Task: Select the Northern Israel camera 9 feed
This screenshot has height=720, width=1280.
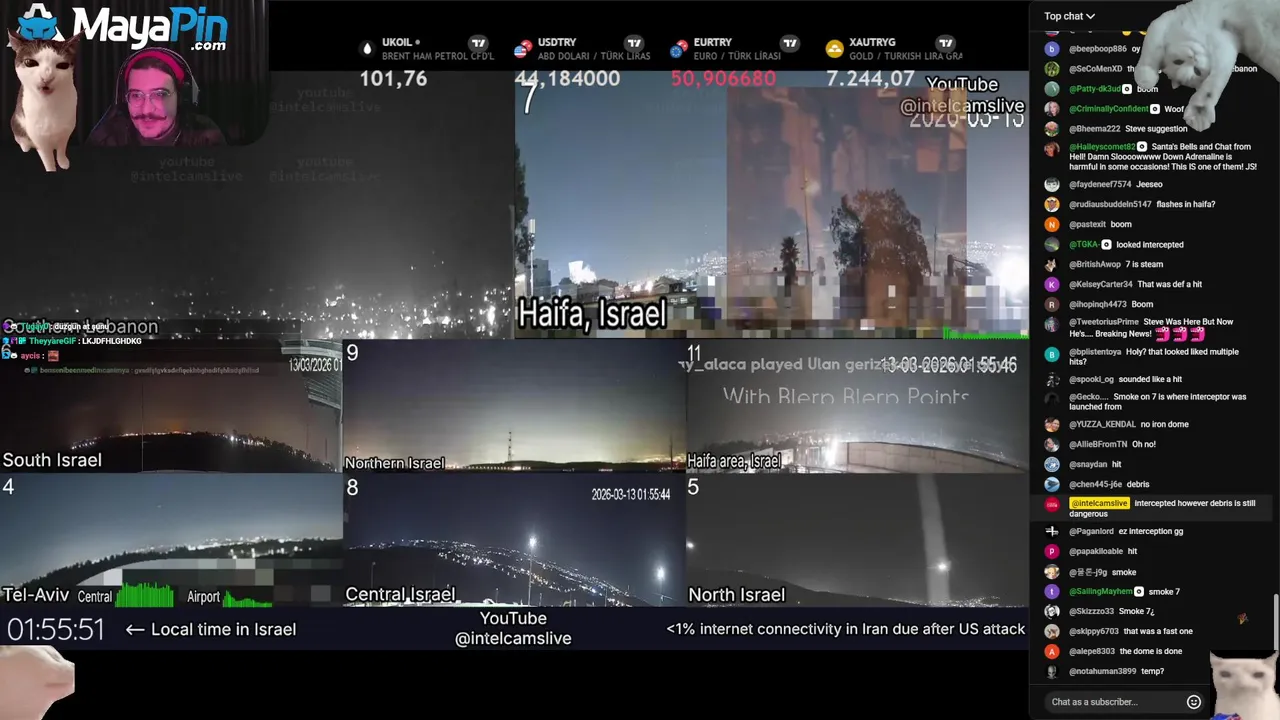Action: click(x=514, y=407)
